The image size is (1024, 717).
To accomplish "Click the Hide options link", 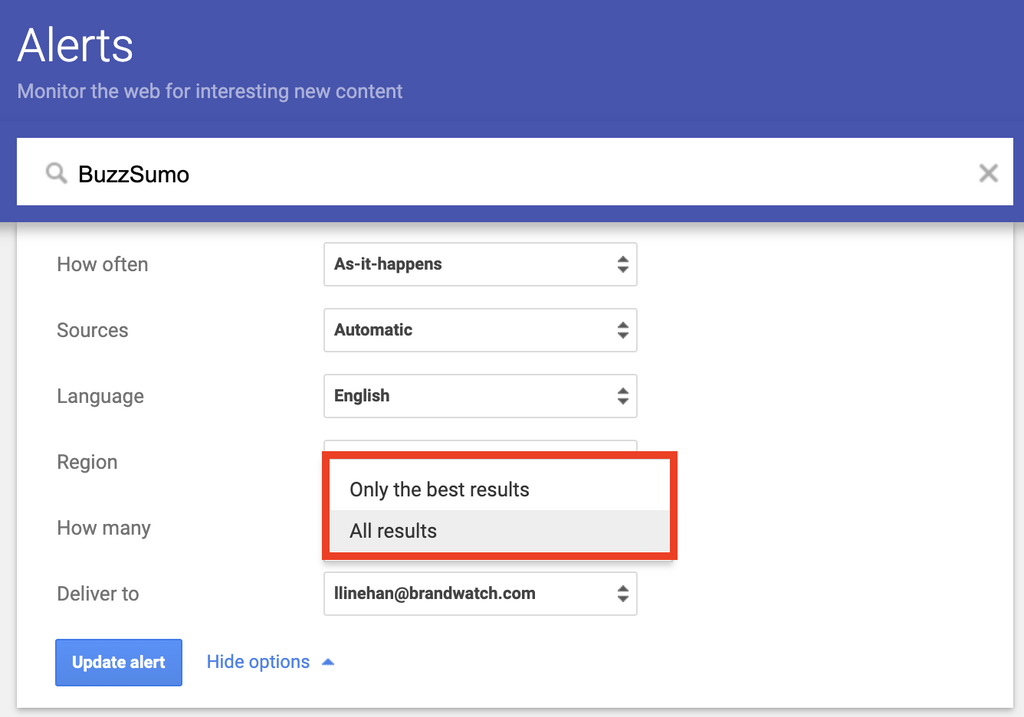I will (x=258, y=662).
